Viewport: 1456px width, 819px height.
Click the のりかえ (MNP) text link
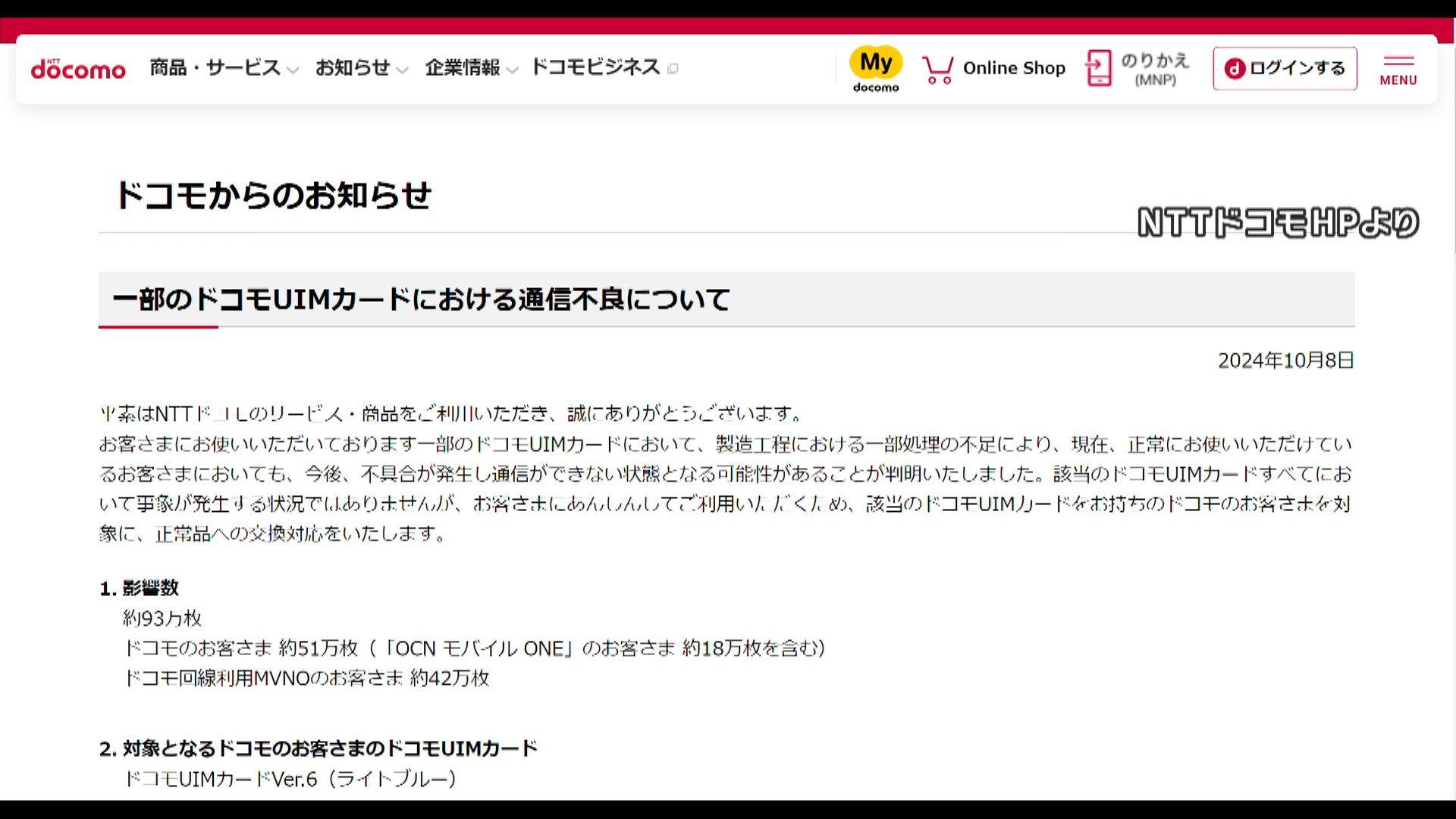[x=1155, y=69]
